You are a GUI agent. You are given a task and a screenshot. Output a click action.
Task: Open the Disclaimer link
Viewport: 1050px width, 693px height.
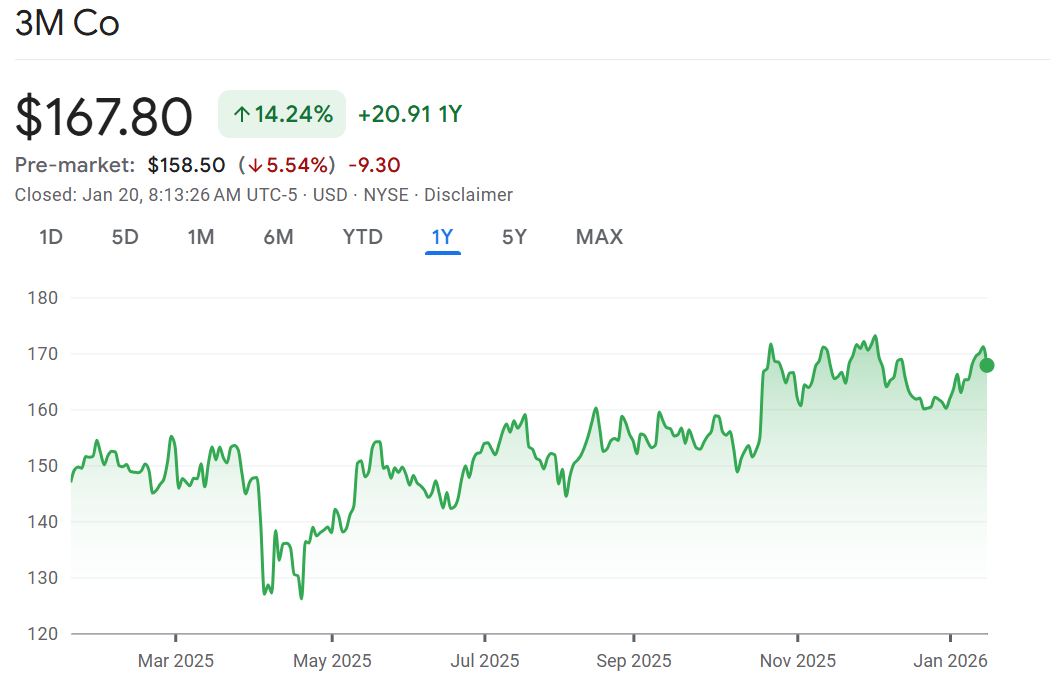[468, 195]
